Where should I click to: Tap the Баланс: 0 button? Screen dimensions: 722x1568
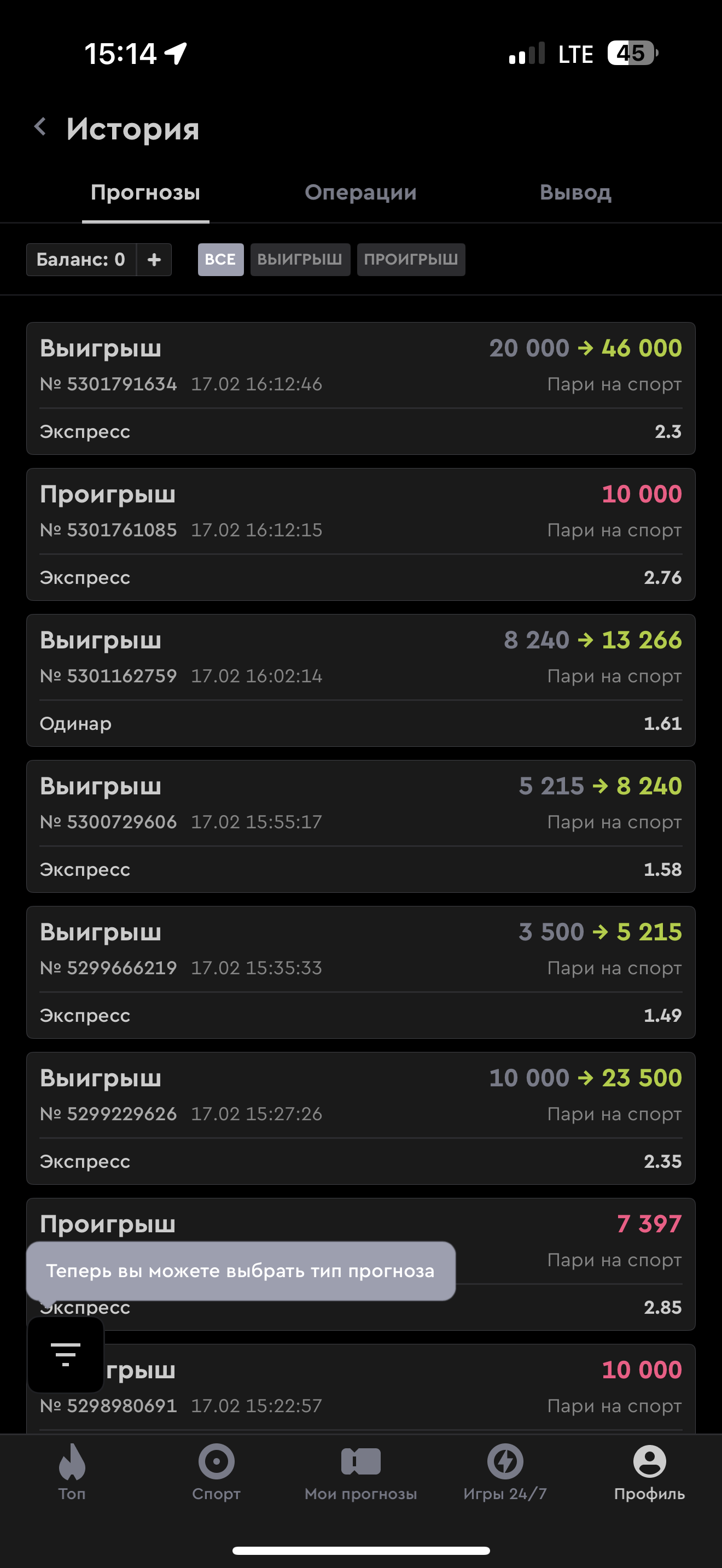[x=81, y=260]
